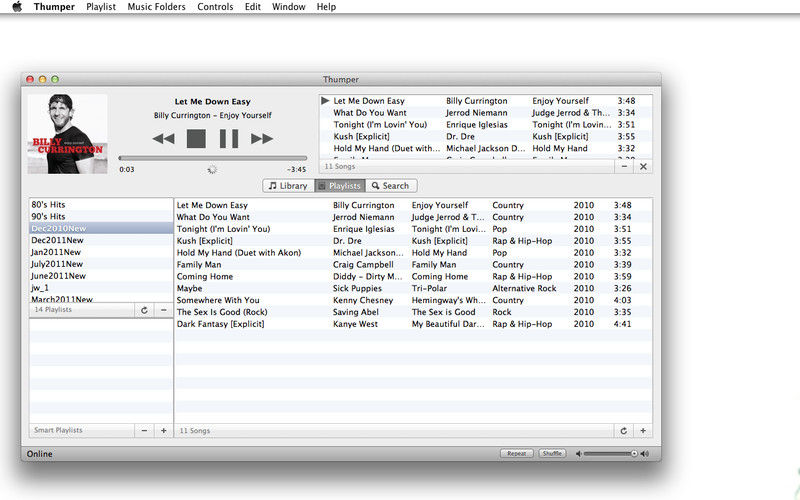Select Coming Home by Diddy row
The height and width of the screenshot is (500, 800).
coord(413,277)
